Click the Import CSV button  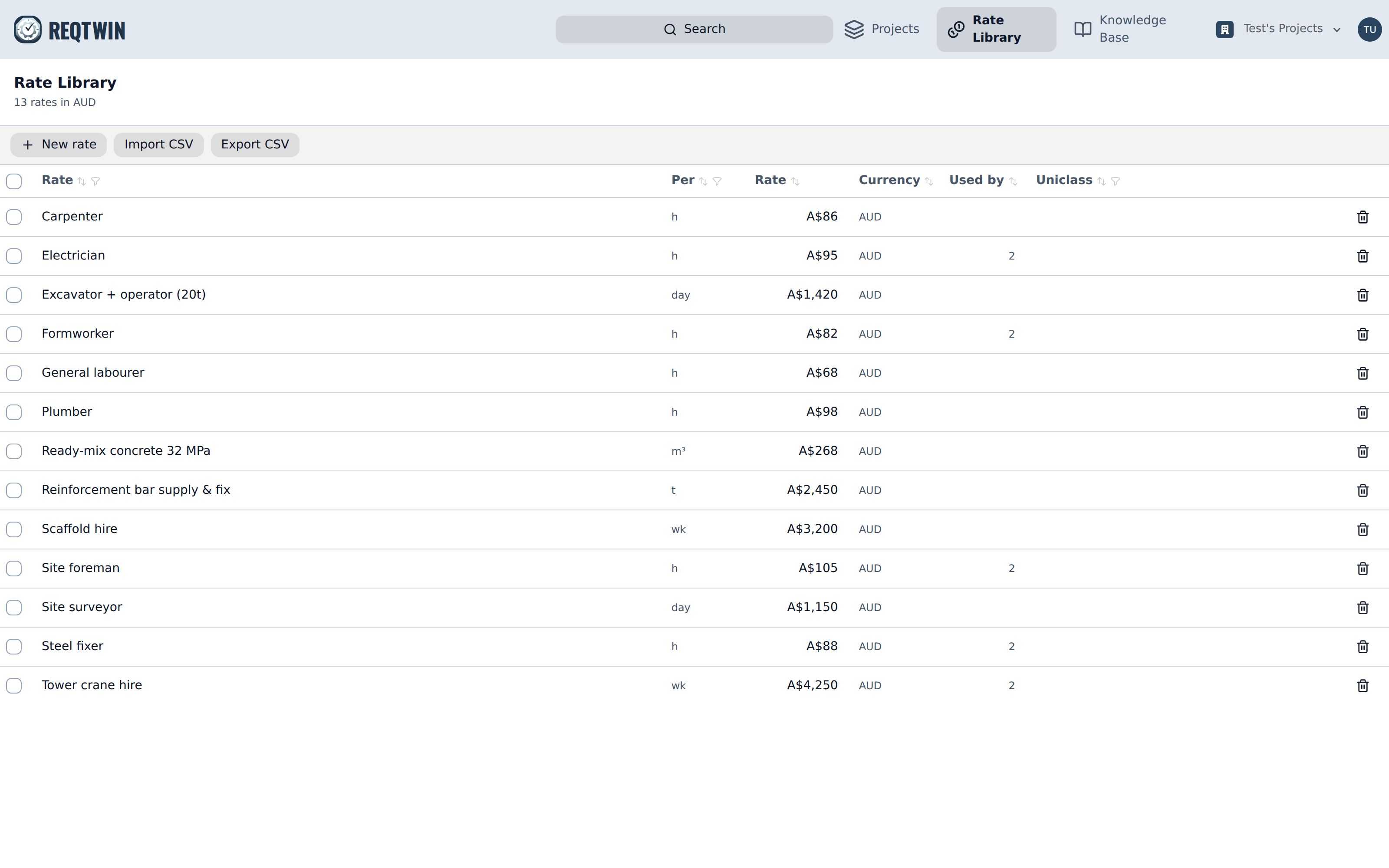(x=158, y=145)
